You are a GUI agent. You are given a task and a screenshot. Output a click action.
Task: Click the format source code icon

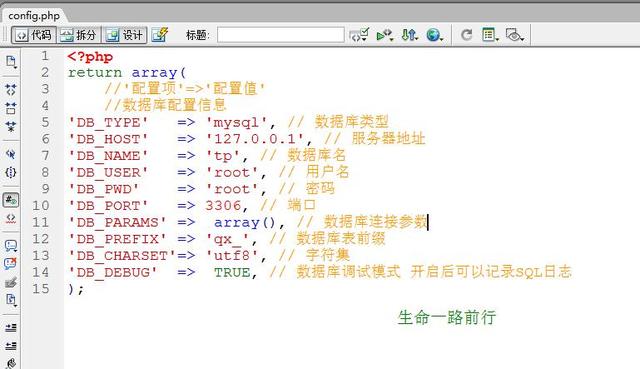pos(11,363)
